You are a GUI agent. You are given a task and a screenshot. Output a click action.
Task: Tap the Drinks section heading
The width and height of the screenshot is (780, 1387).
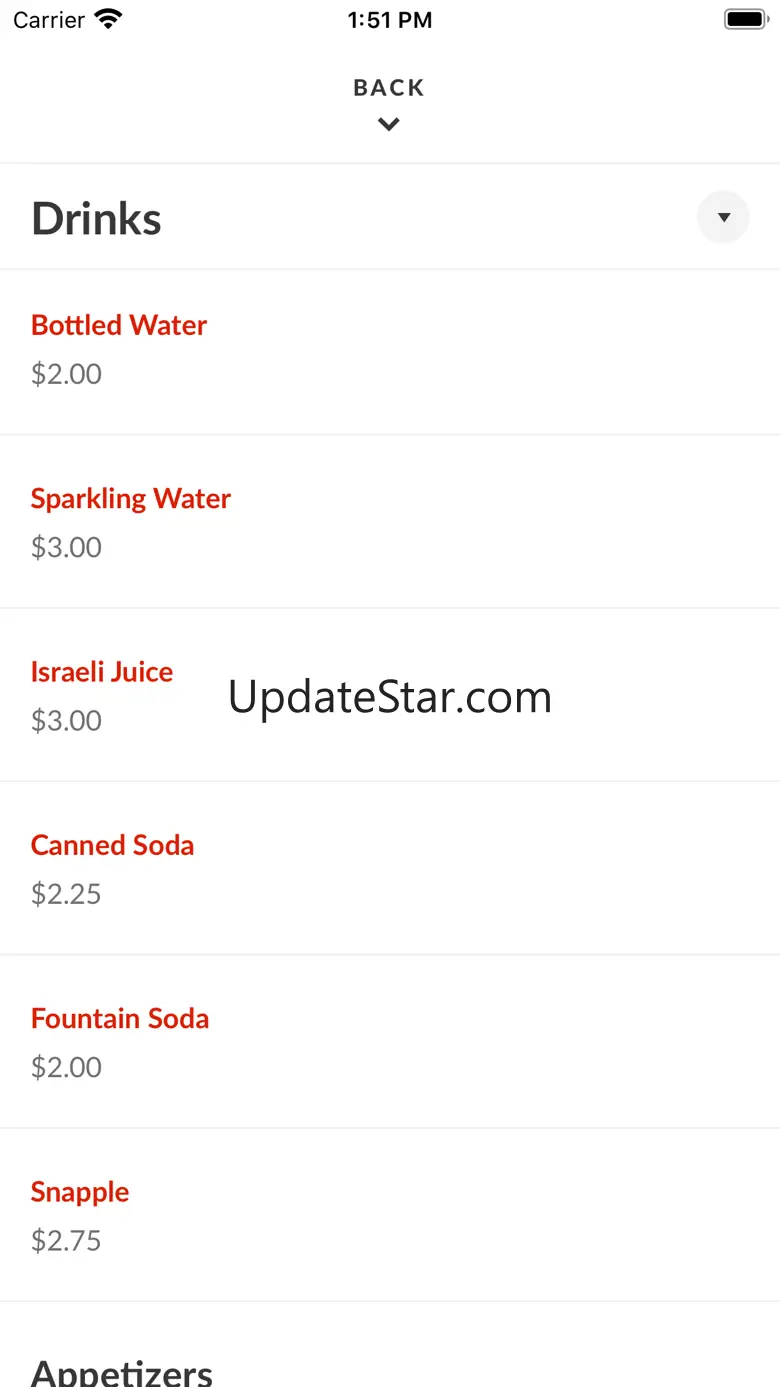[97, 219]
